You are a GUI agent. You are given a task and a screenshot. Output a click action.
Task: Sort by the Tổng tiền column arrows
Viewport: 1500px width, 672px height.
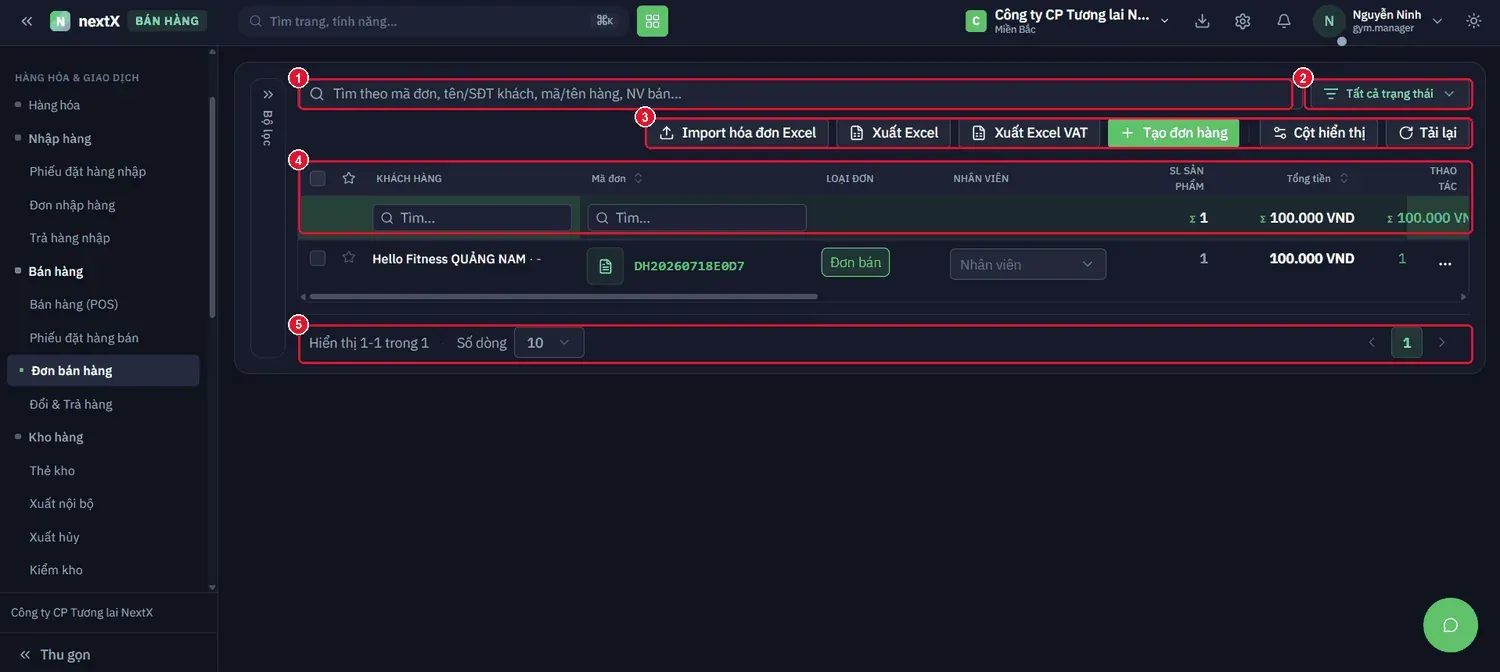[1344, 178]
